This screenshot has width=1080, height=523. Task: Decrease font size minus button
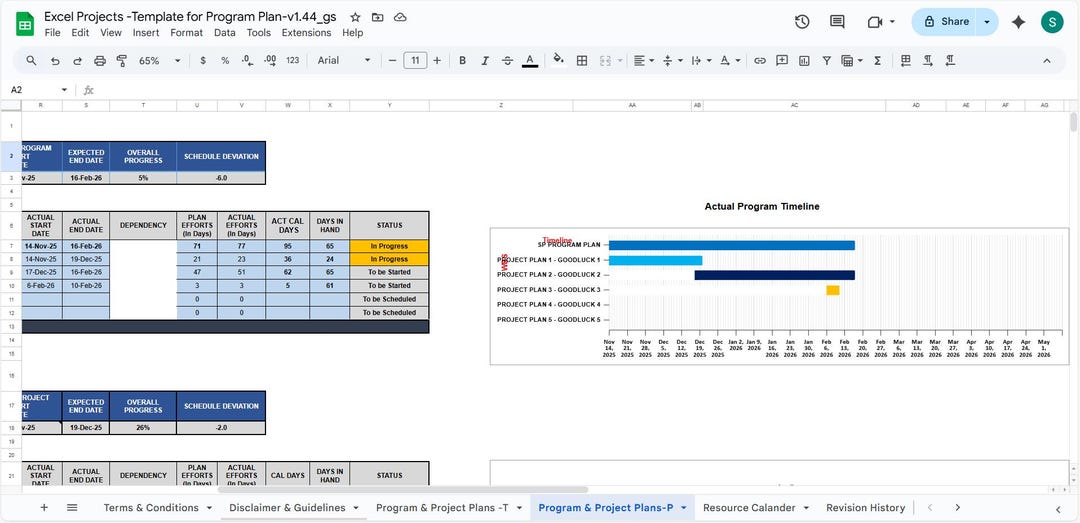(x=393, y=61)
